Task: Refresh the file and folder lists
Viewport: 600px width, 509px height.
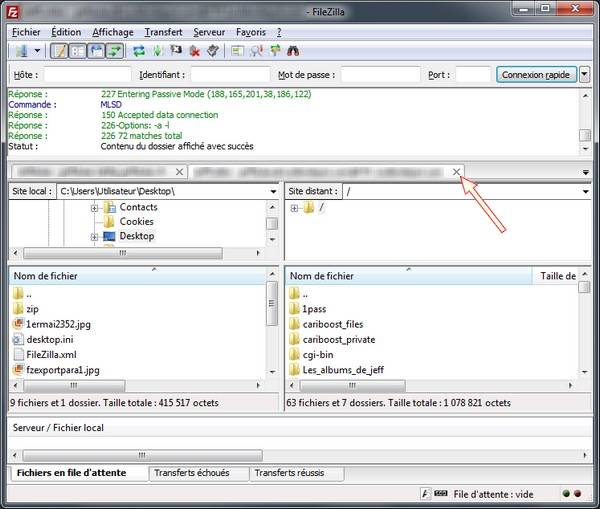Action: [x=139, y=51]
